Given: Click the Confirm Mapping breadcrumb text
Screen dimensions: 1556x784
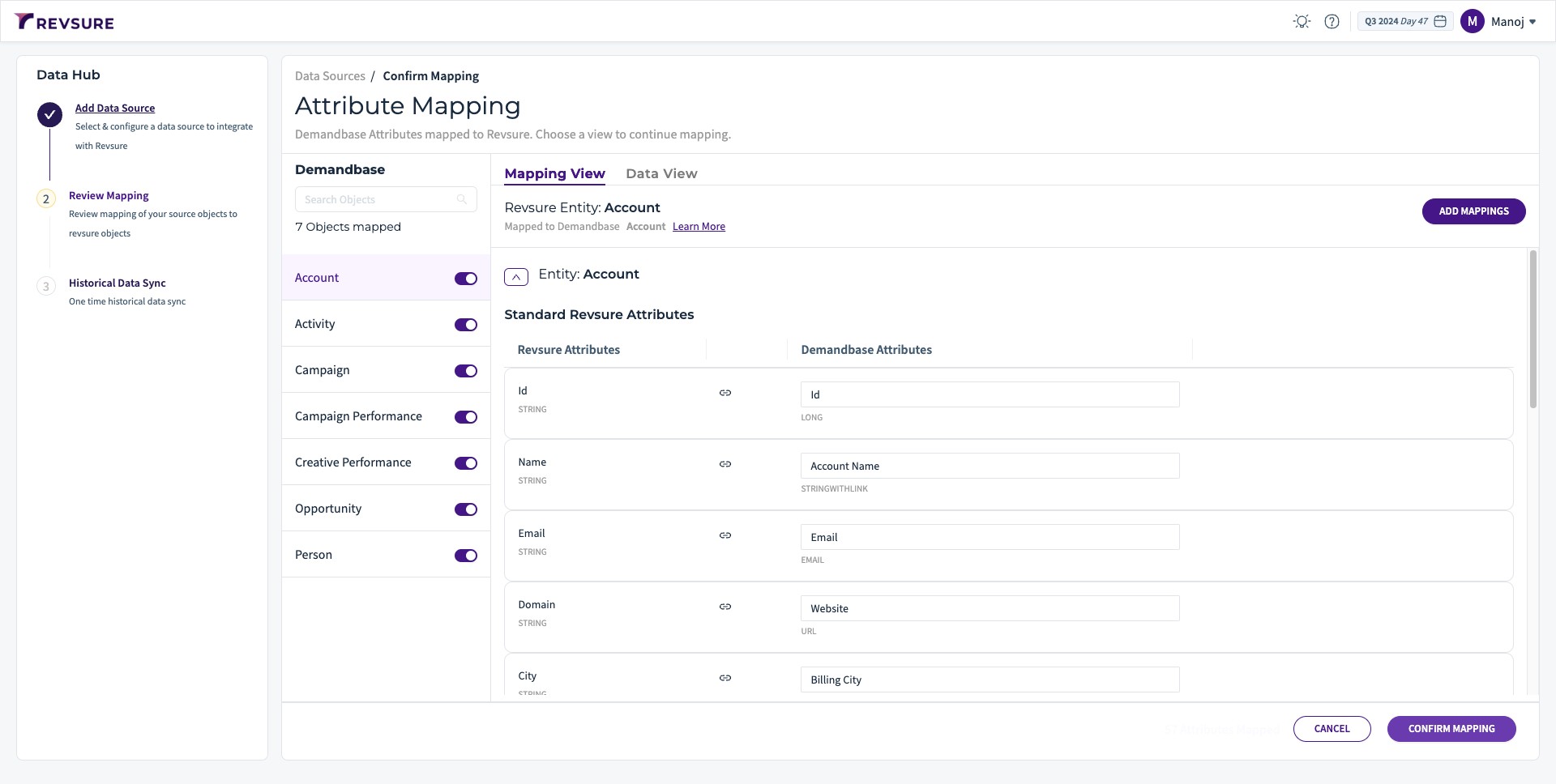Looking at the screenshot, I should (430, 76).
